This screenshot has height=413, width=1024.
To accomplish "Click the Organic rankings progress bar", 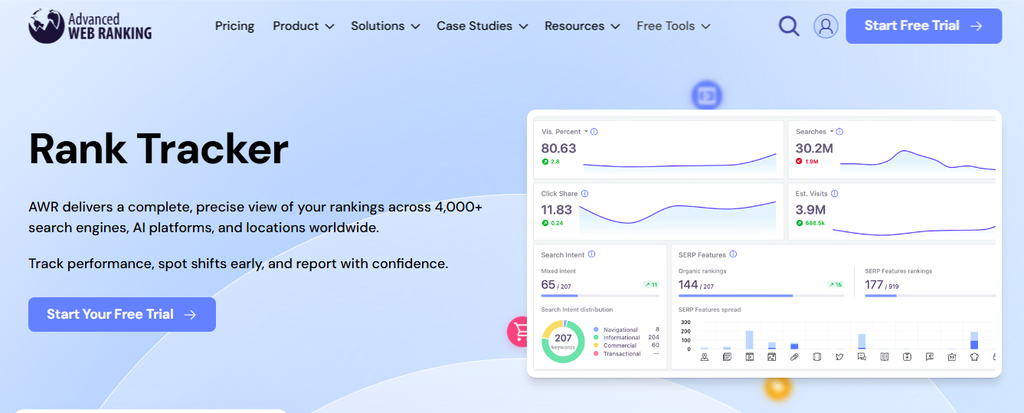I will pyautogui.click(x=761, y=295).
